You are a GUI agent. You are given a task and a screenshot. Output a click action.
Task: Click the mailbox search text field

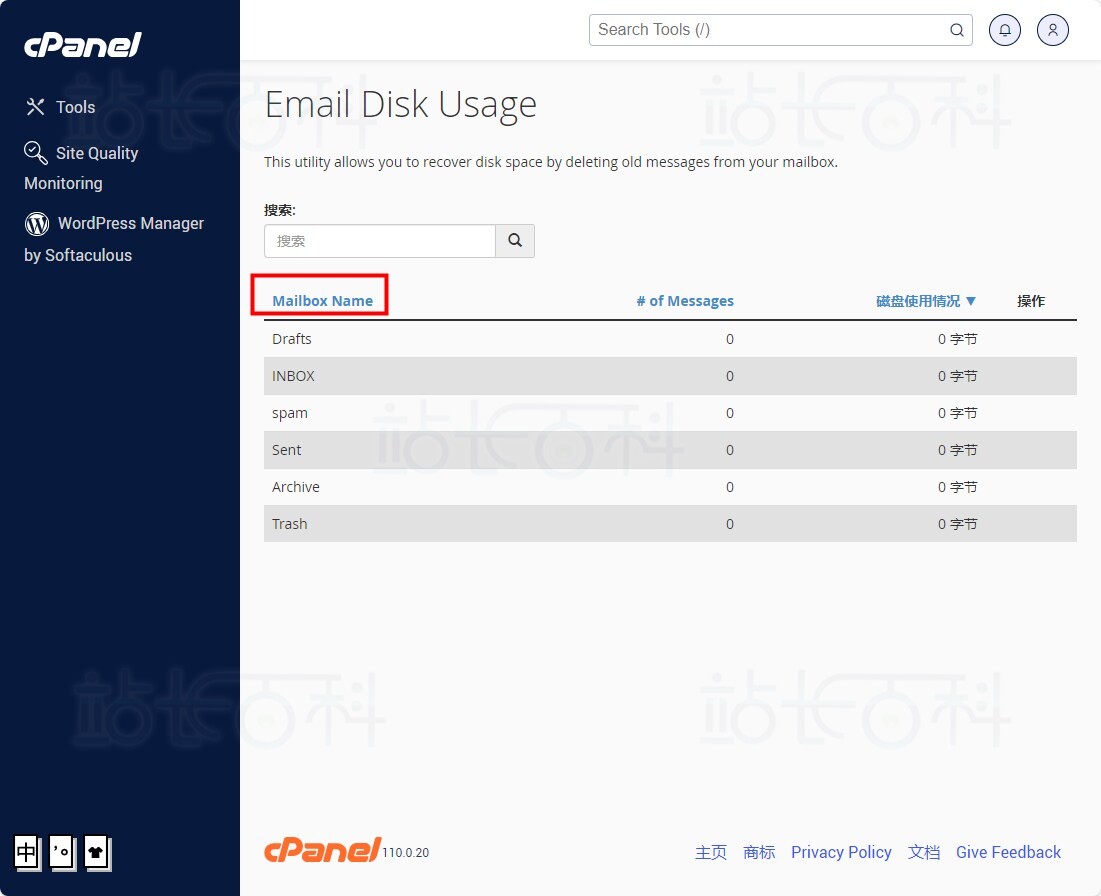pos(380,241)
